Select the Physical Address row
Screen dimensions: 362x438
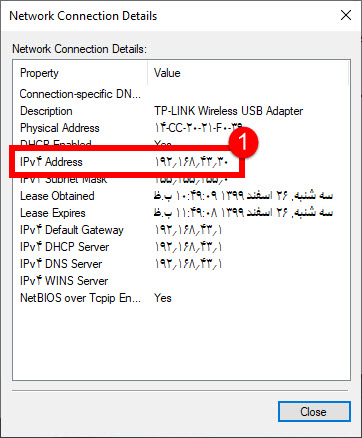tap(181, 128)
